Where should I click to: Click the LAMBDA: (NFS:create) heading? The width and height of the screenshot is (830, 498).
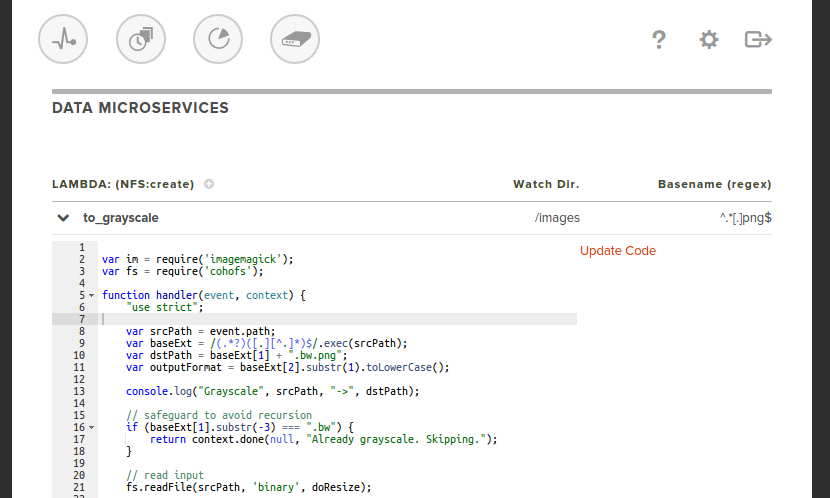coord(123,184)
